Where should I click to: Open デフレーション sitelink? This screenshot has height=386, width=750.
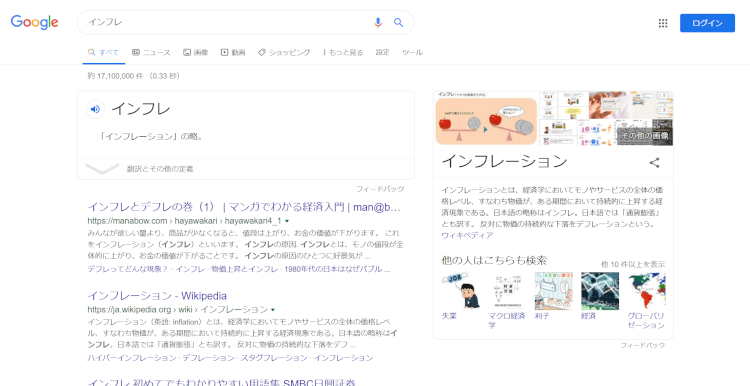(208, 358)
